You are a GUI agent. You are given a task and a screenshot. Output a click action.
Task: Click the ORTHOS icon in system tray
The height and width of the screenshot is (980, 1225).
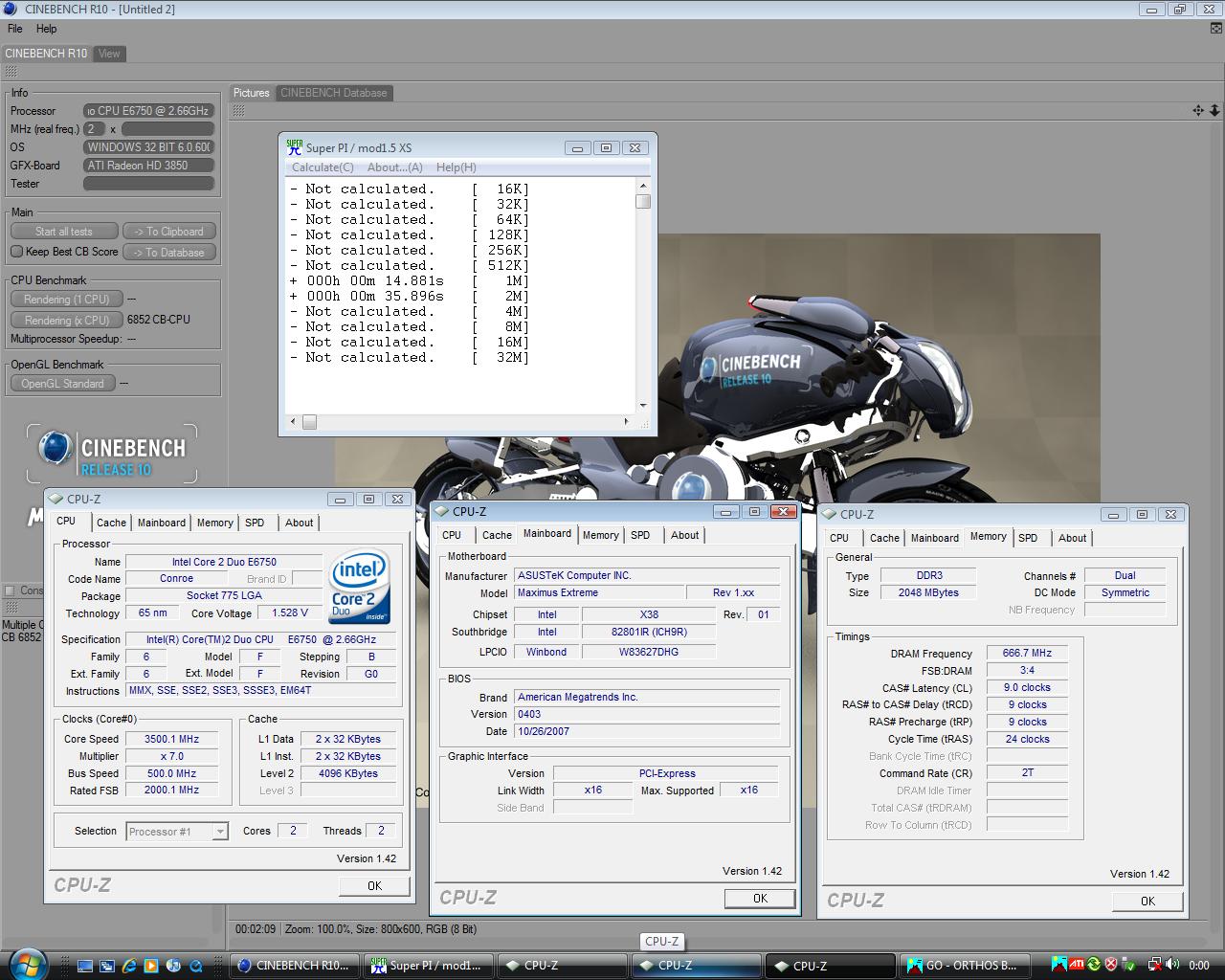1059,965
